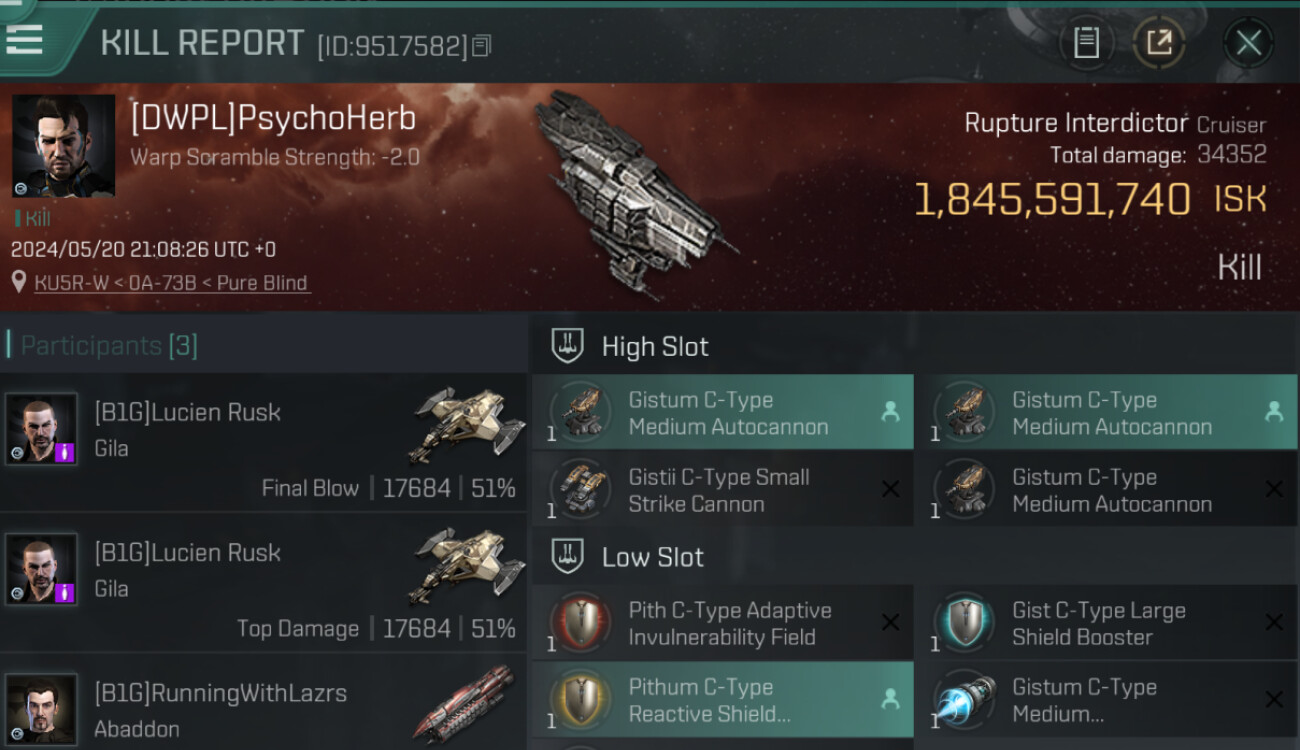
Task: Click the High Slot section icon
Action: click(568, 347)
